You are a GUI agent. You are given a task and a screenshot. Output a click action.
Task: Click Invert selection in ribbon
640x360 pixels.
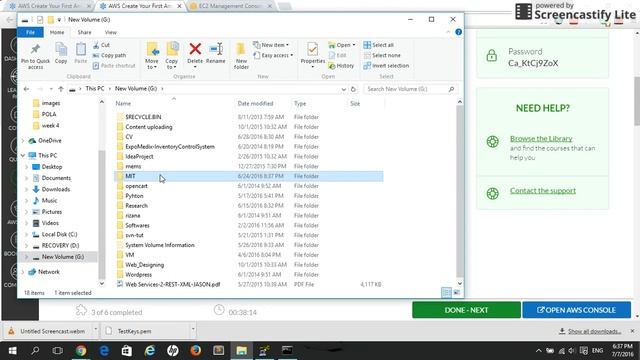click(x=386, y=65)
